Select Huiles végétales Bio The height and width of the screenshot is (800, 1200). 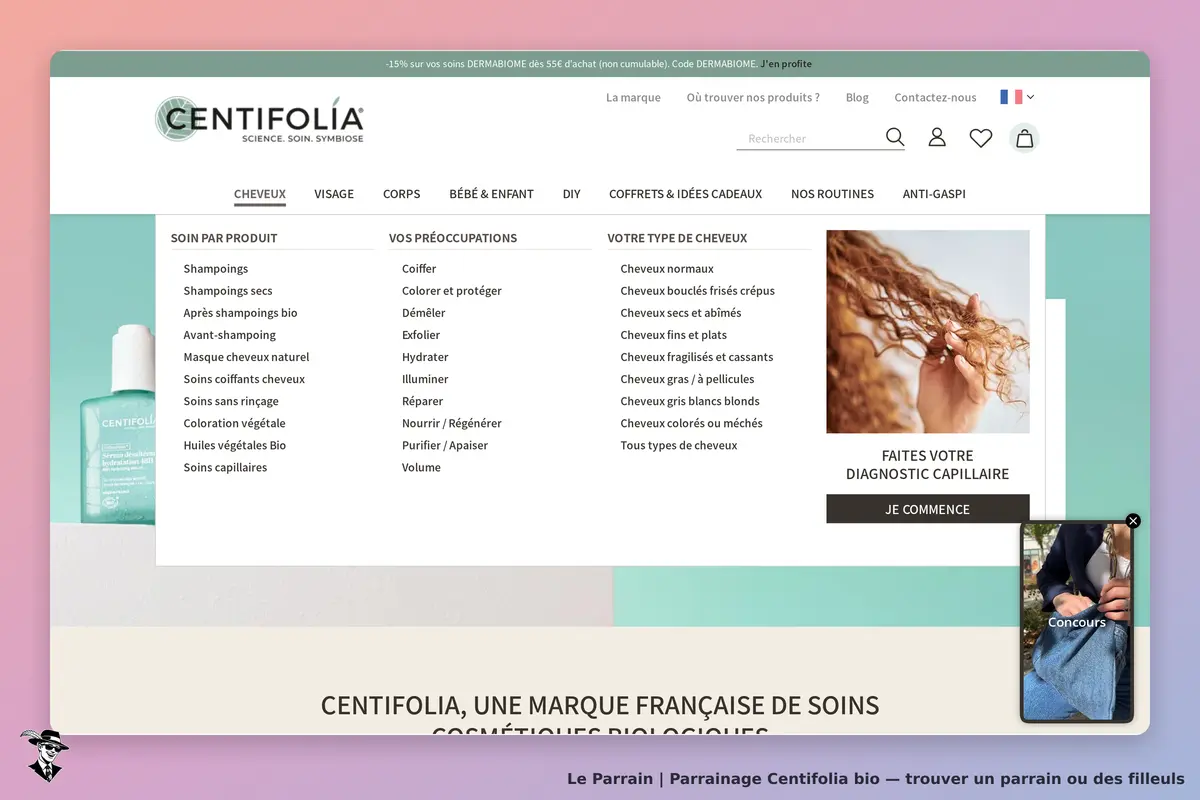click(x=235, y=445)
